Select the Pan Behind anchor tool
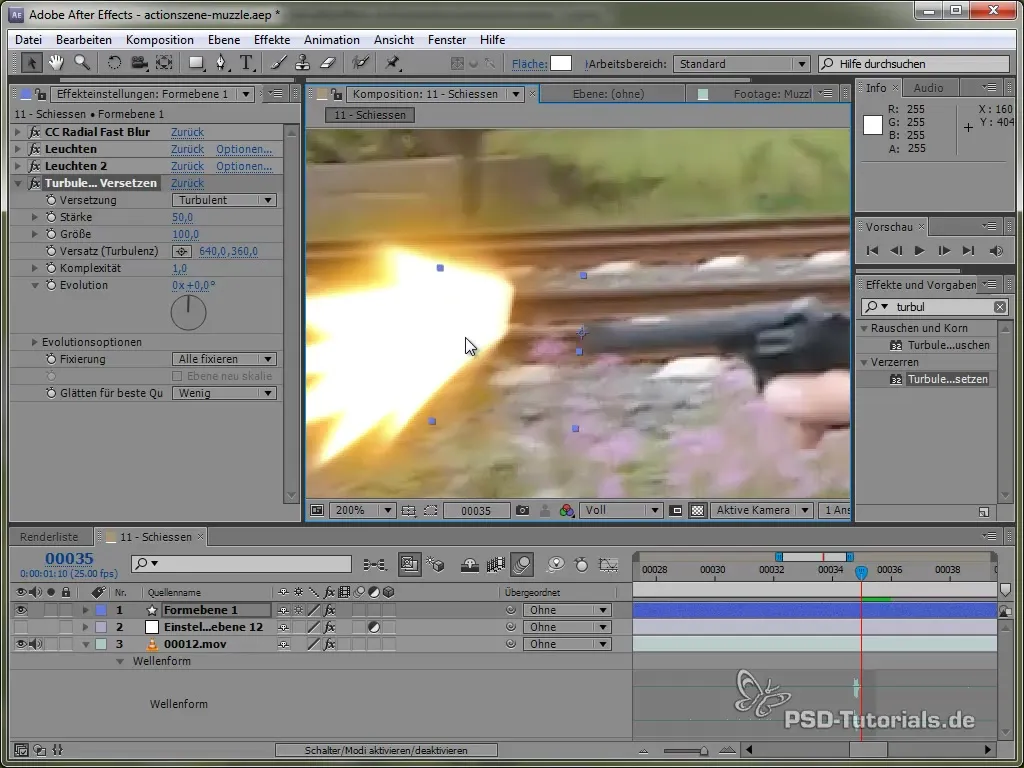This screenshot has height=768, width=1024. 164,63
